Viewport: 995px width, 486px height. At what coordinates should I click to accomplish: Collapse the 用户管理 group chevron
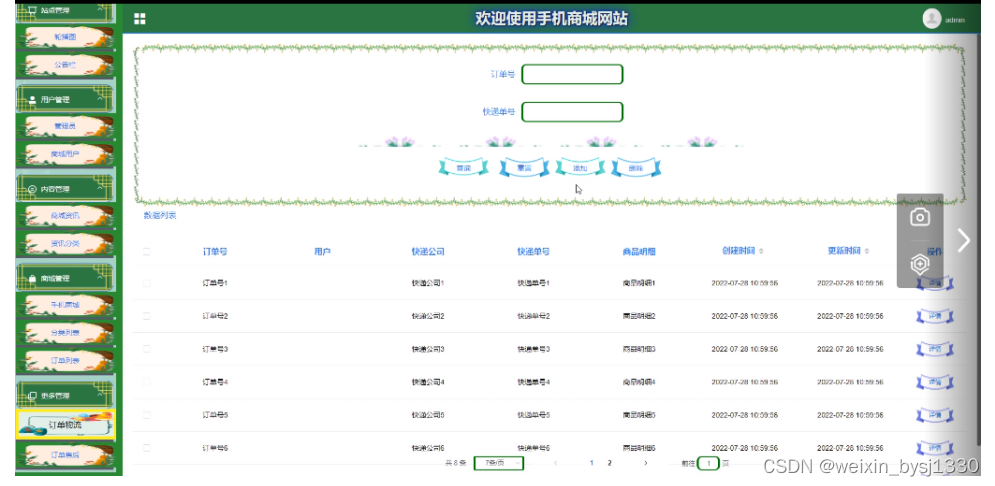click(100, 99)
